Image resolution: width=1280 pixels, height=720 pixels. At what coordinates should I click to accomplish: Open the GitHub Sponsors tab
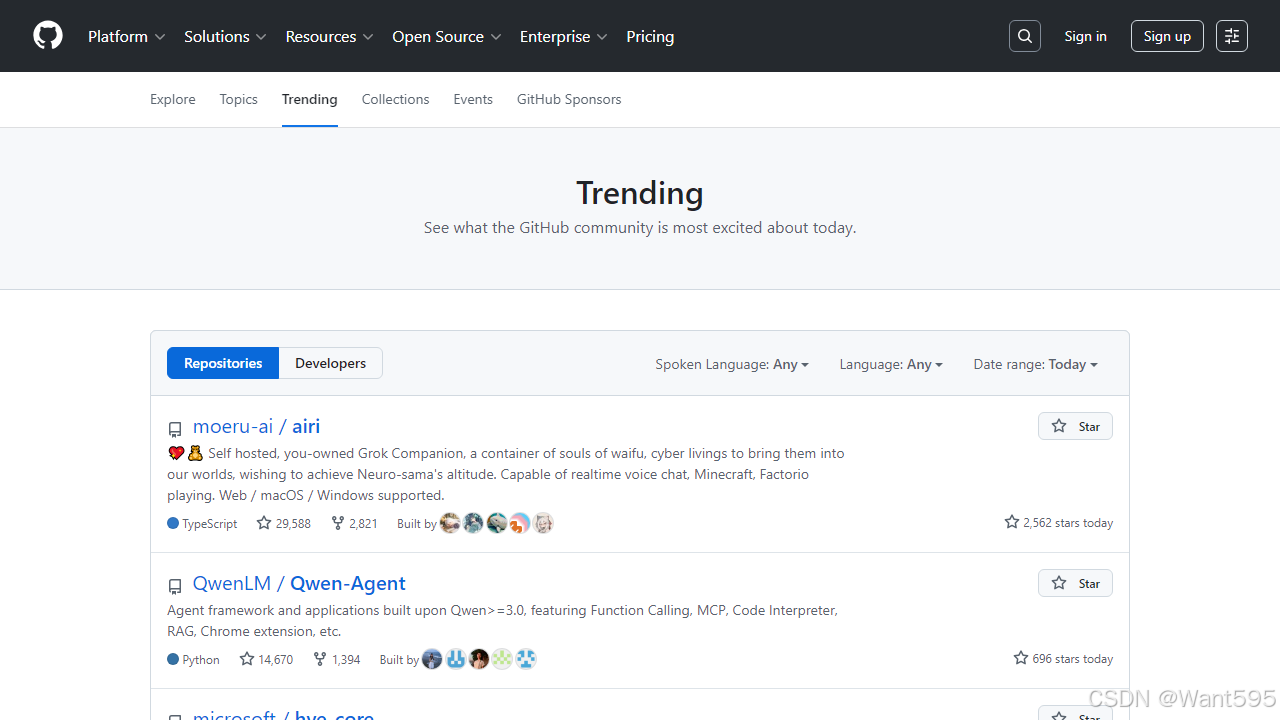pyautogui.click(x=569, y=99)
